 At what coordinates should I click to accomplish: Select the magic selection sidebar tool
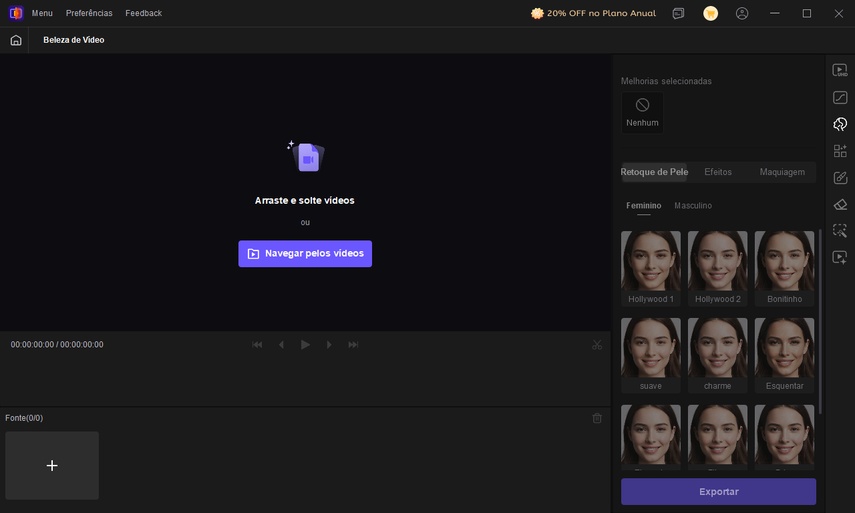click(x=840, y=231)
